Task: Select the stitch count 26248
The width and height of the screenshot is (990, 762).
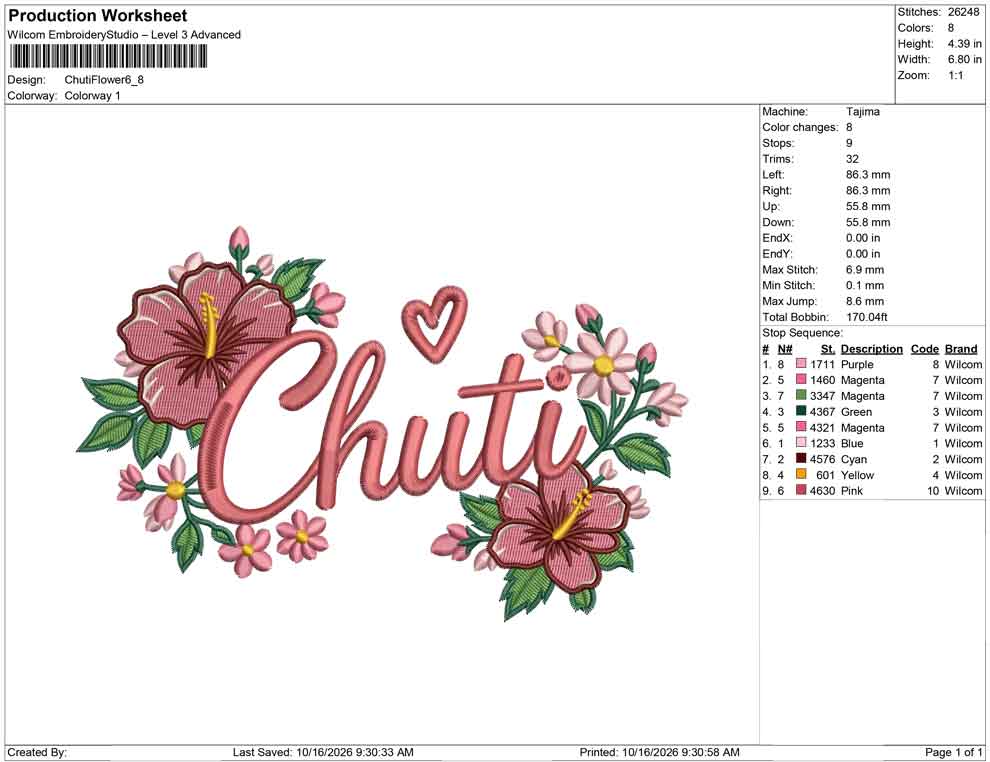Action: 963,12
